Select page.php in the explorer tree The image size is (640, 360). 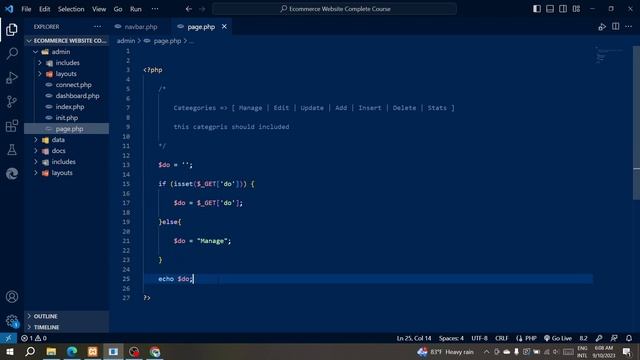(x=67, y=129)
